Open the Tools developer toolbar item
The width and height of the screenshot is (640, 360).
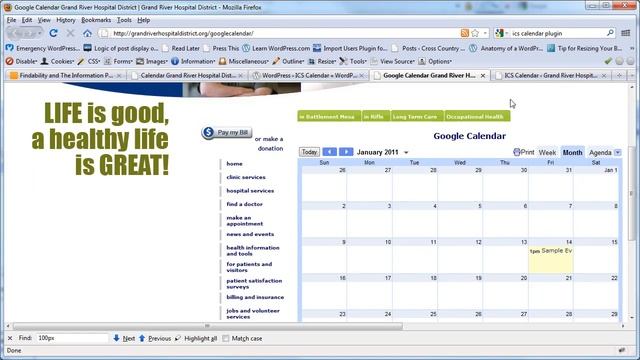[353, 61]
